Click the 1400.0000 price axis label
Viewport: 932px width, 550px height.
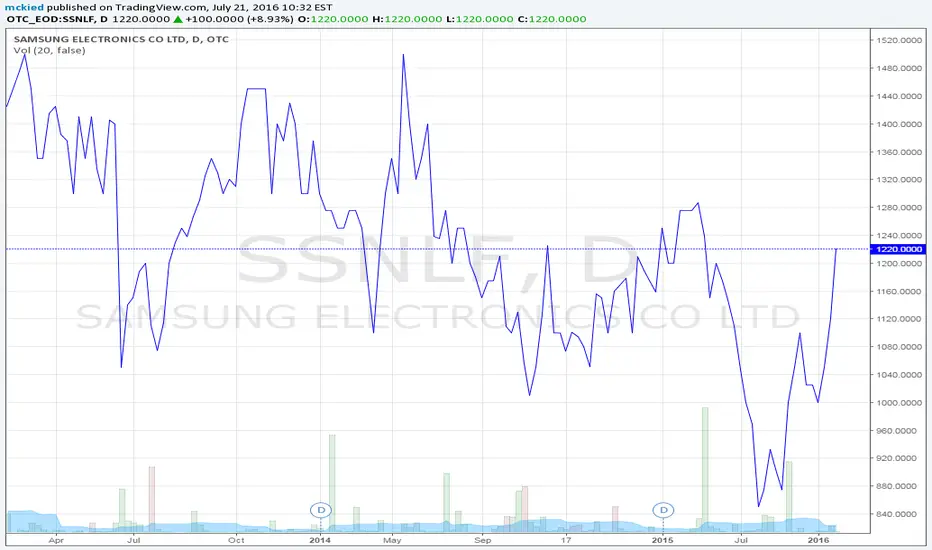(899, 124)
